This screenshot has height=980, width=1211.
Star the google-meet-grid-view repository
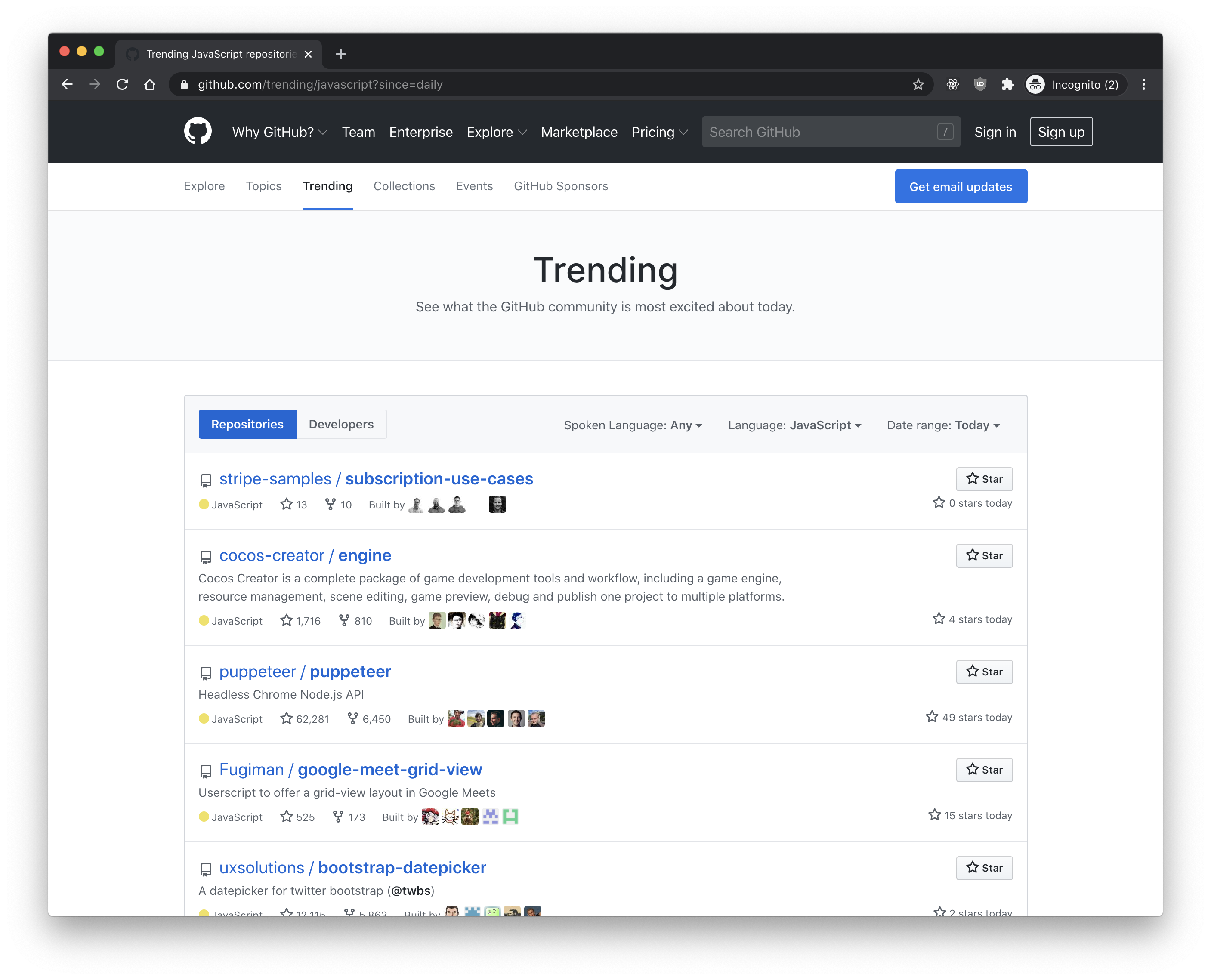click(984, 770)
